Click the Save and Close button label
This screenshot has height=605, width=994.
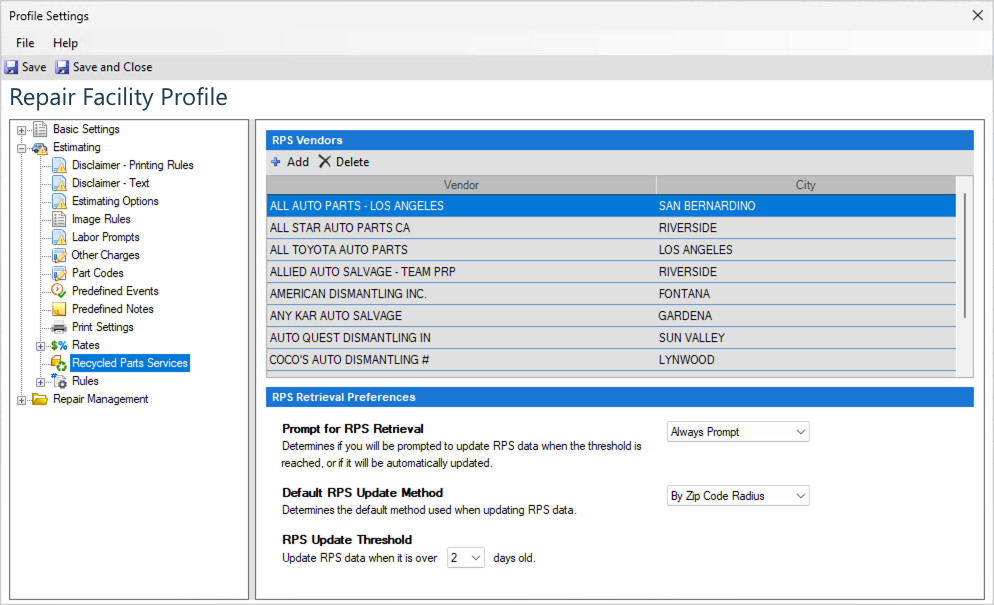(112, 67)
